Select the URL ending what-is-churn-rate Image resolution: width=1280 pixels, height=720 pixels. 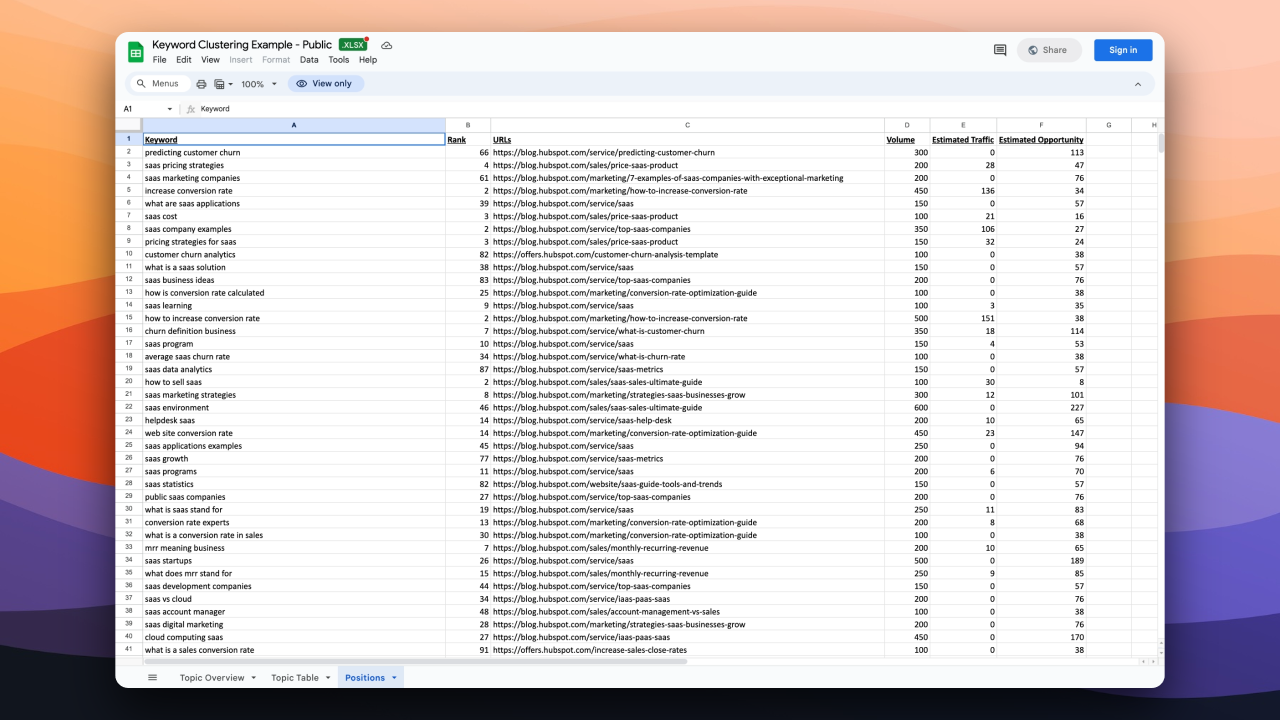click(688, 357)
